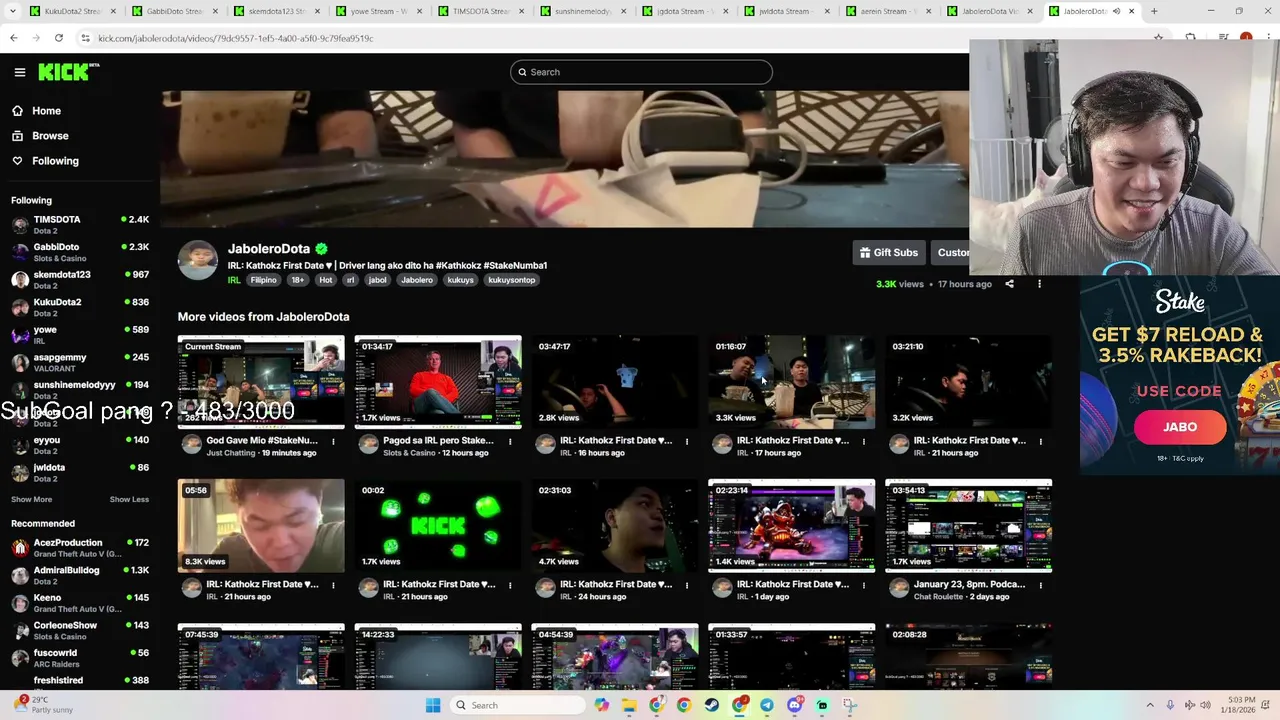Open the 'God Gave Mio #StakeNu...' video title
Image resolution: width=1280 pixels, height=720 pixels.
click(x=262, y=440)
